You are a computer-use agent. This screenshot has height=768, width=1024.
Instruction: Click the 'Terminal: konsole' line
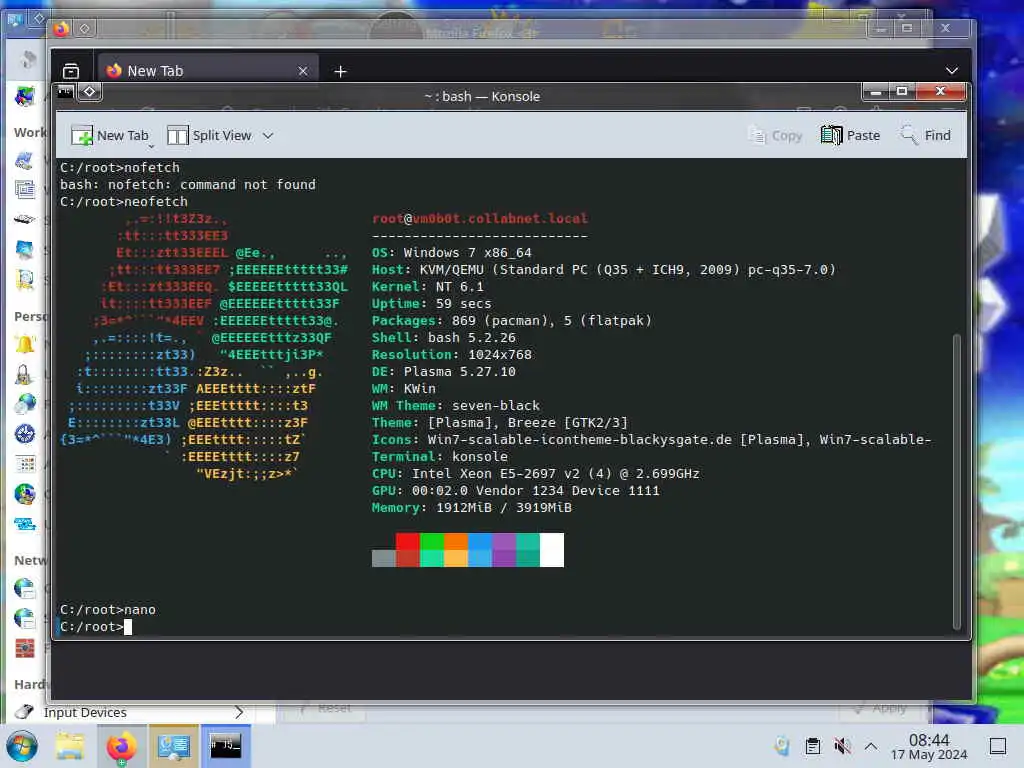(440, 456)
